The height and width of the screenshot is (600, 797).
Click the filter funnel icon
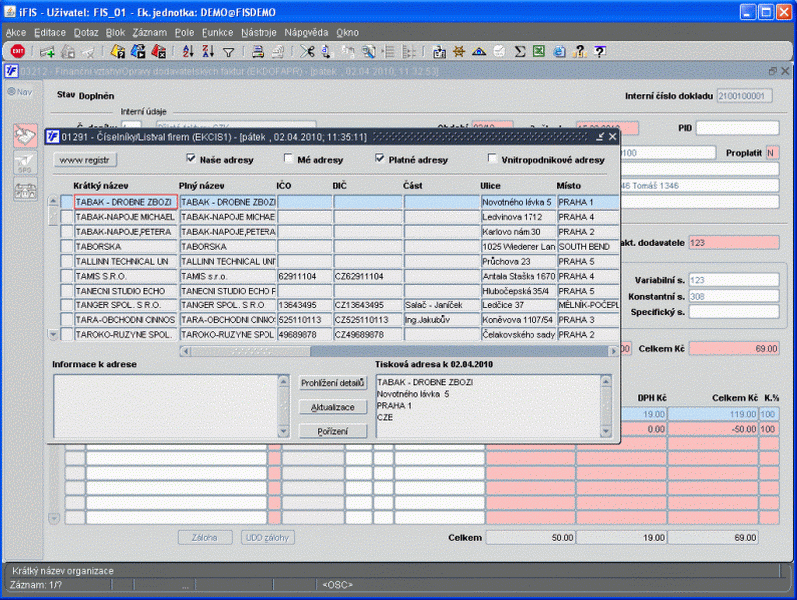228,51
